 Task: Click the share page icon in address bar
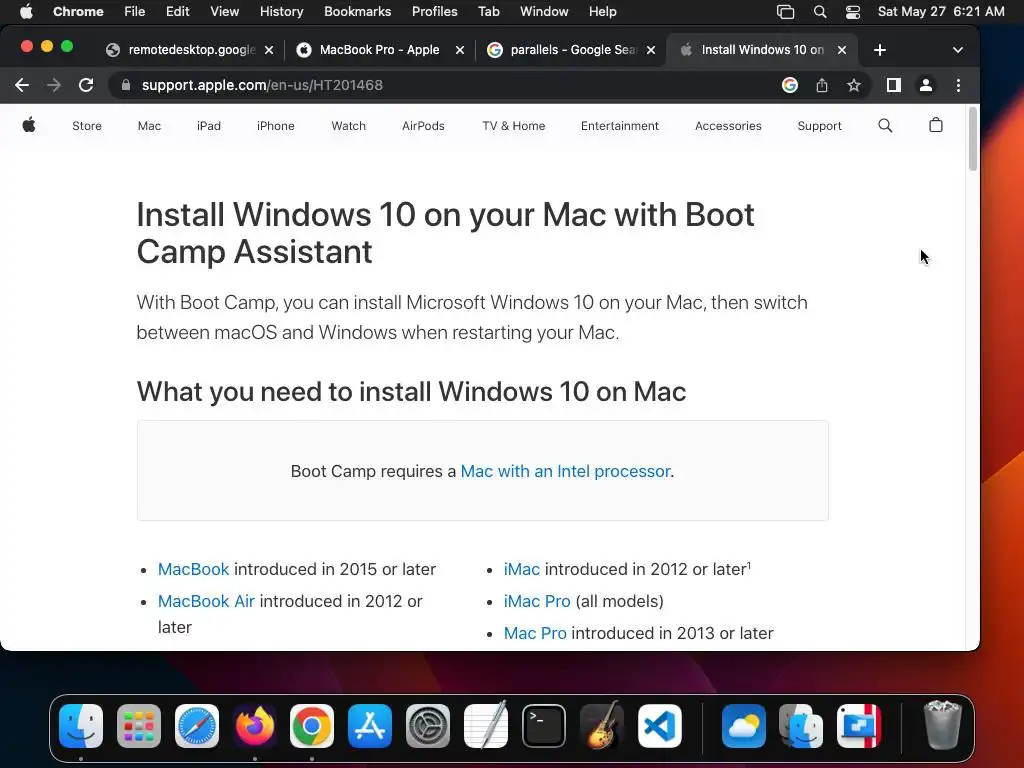(x=822, y=85)
